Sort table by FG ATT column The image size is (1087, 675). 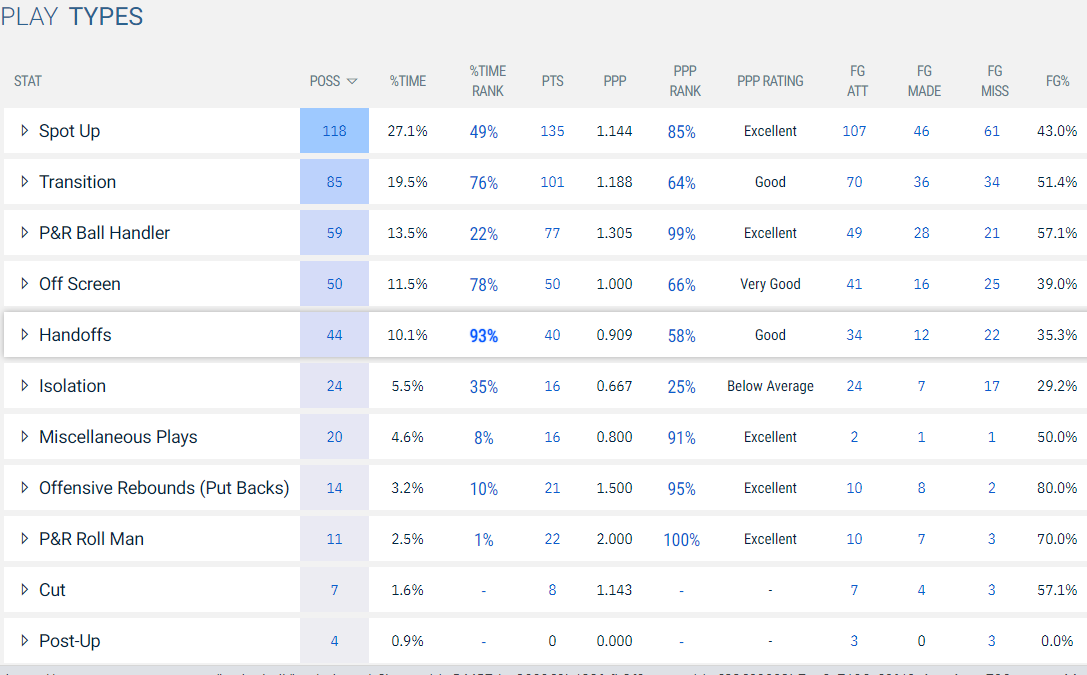(858, 81)
